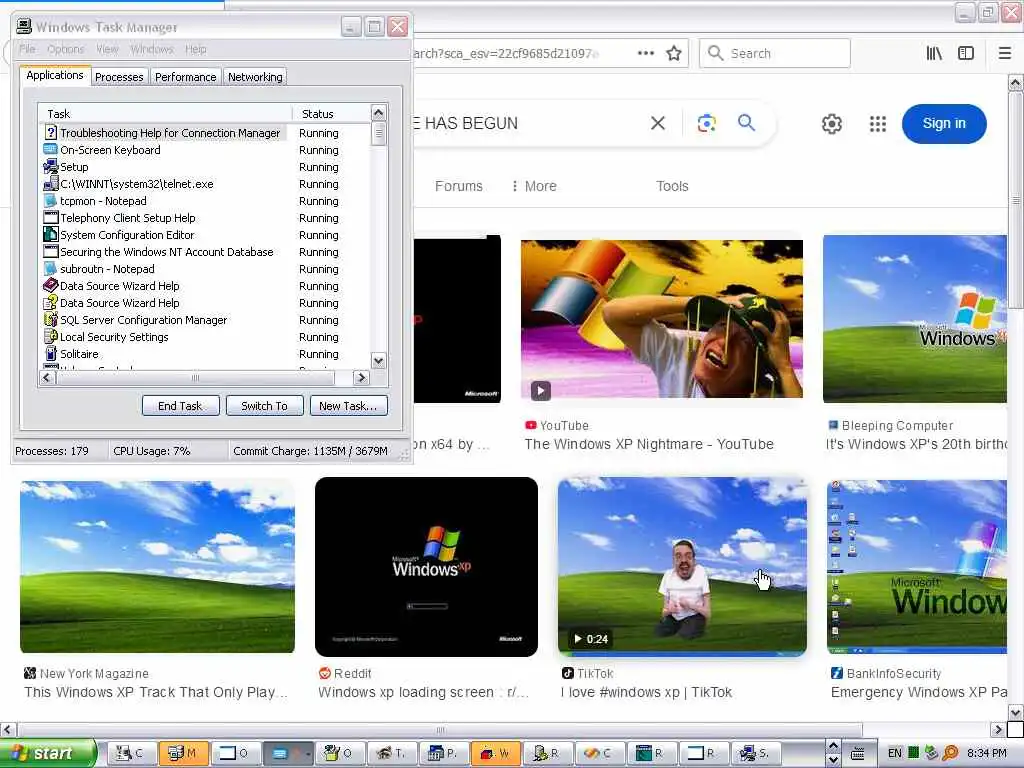Switch to taskbar button labeled T.

click(x=392, y=753)
